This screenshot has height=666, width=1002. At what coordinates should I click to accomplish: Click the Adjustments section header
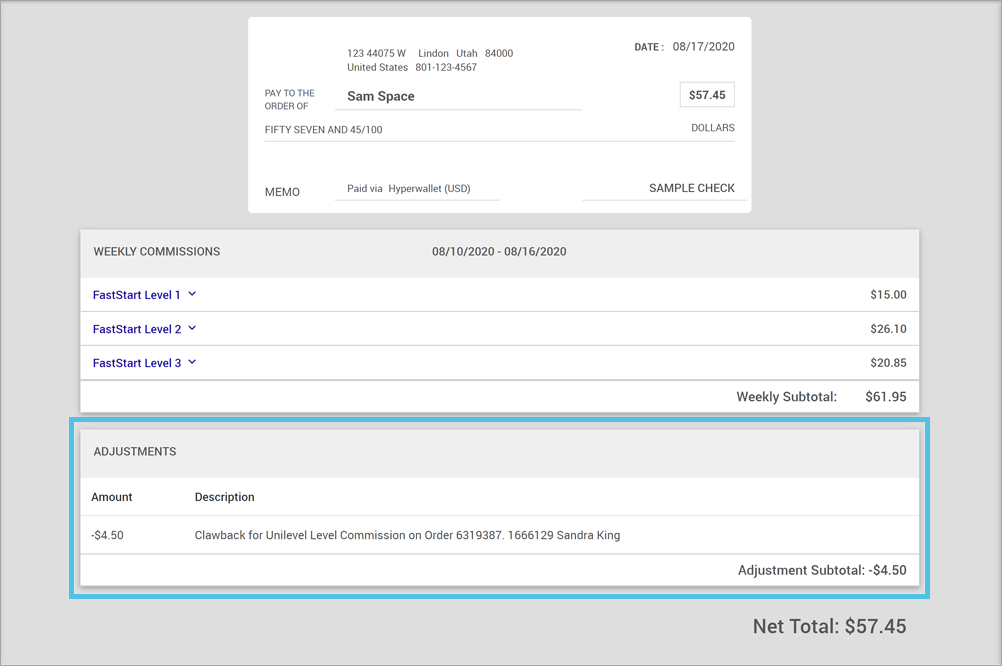135,452
